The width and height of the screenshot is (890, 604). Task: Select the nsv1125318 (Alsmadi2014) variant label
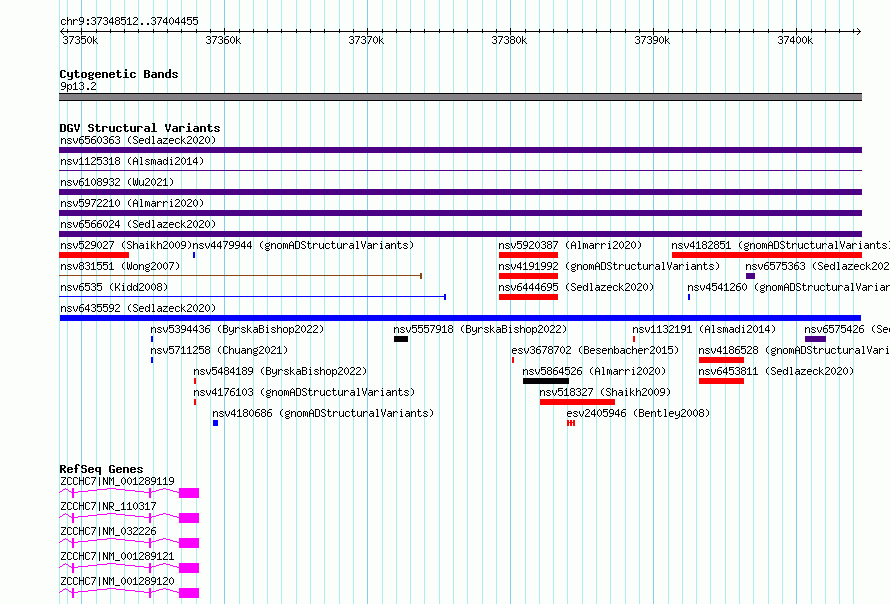[132, 161]
